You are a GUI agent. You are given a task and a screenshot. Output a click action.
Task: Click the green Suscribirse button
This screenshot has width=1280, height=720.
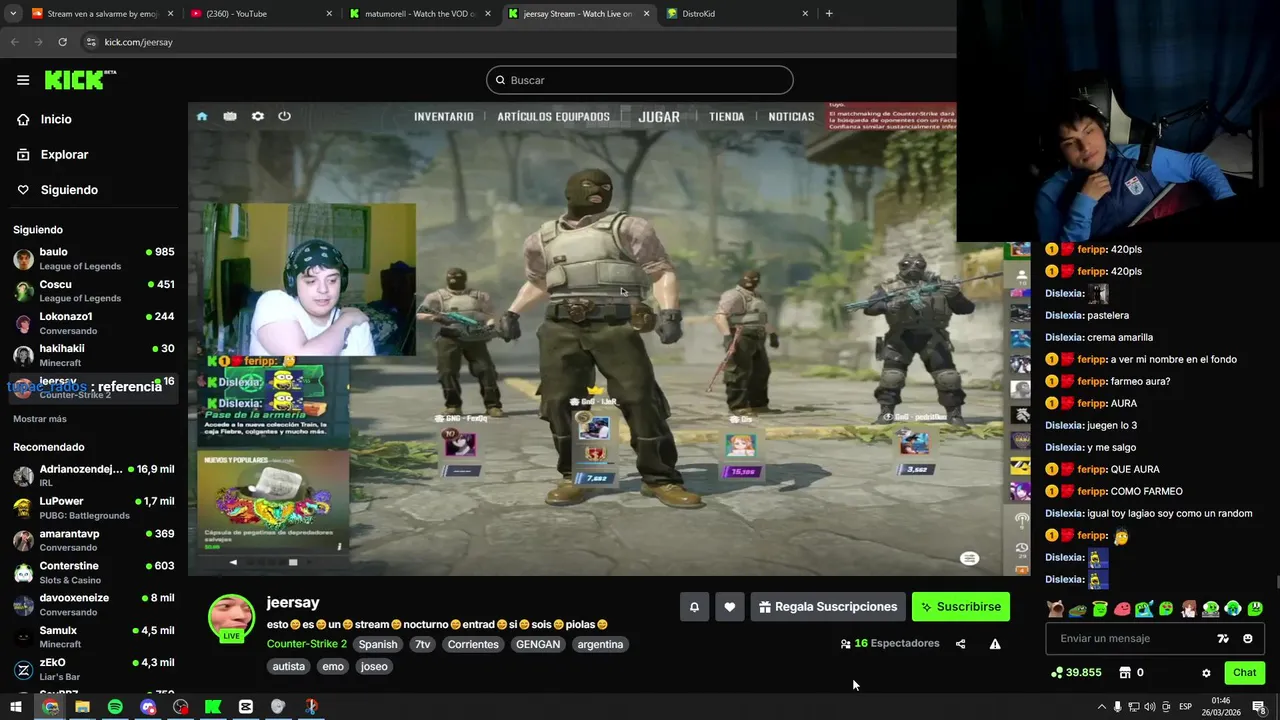(961, 607)
